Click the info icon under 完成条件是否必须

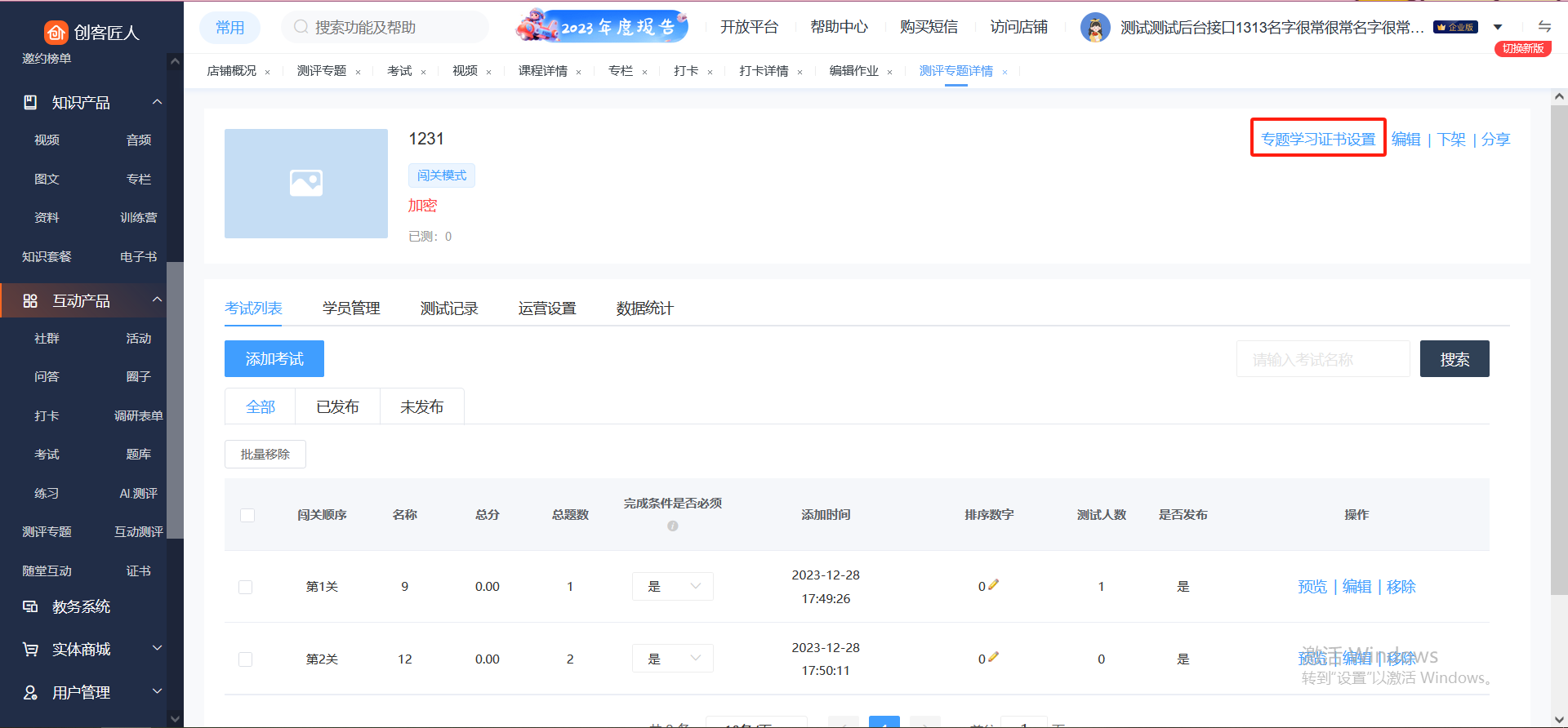(672, 526)
